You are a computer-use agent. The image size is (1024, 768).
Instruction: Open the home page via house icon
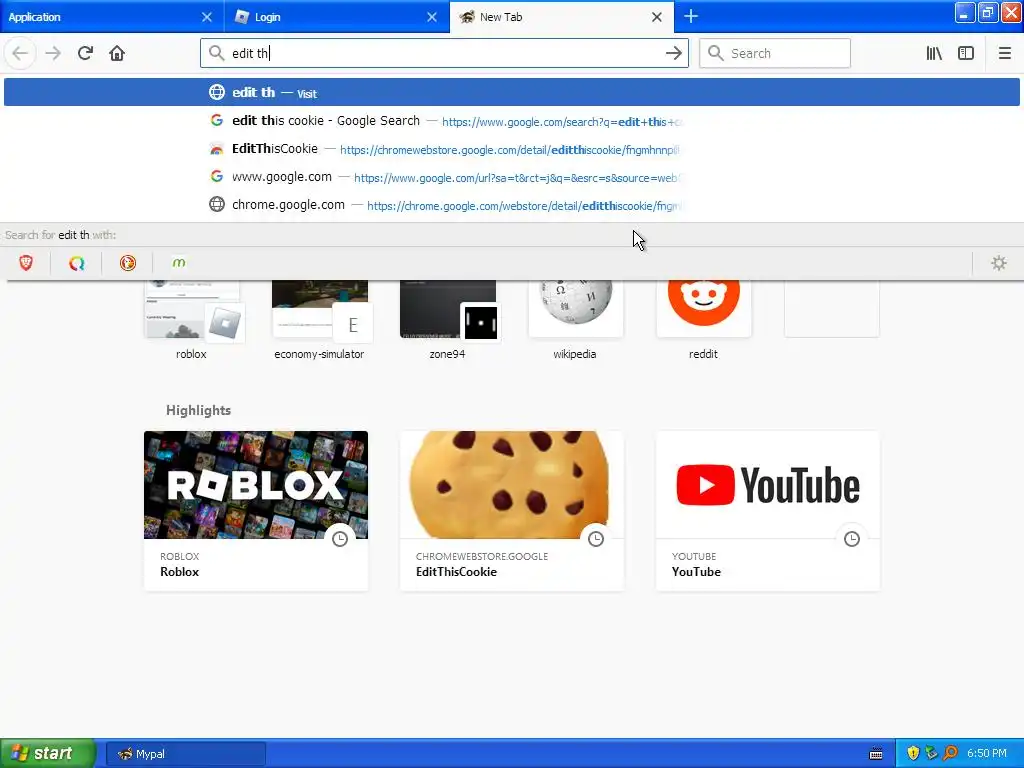[117, 53]
